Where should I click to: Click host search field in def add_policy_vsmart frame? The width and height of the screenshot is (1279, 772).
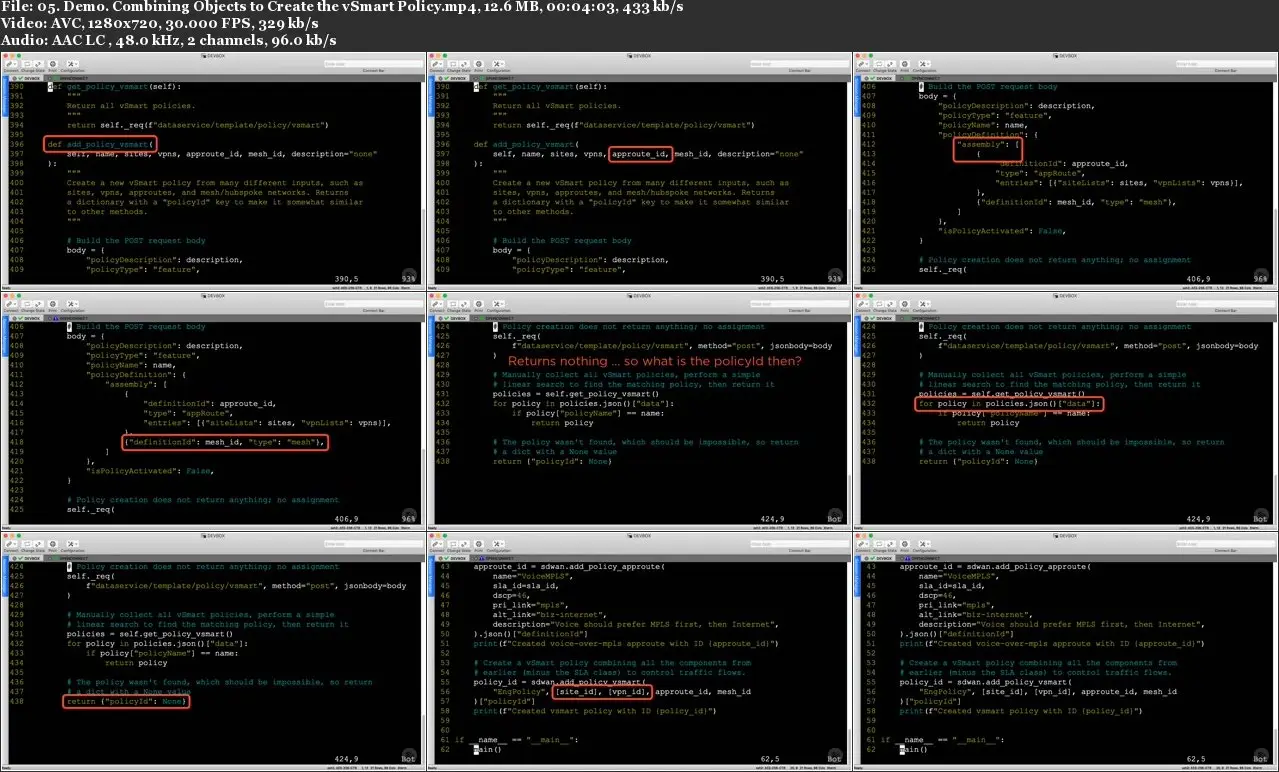click(x=372, y=64)
